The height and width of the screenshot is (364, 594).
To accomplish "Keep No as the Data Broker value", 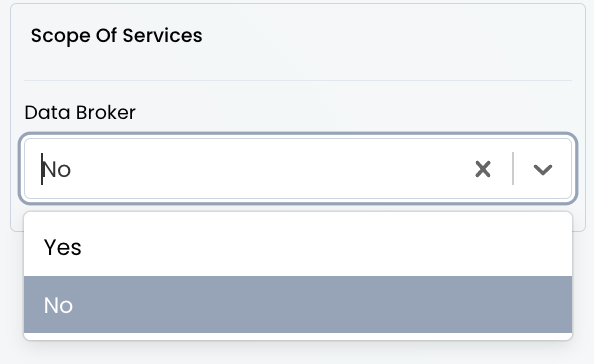I will (x=298, y=305).
